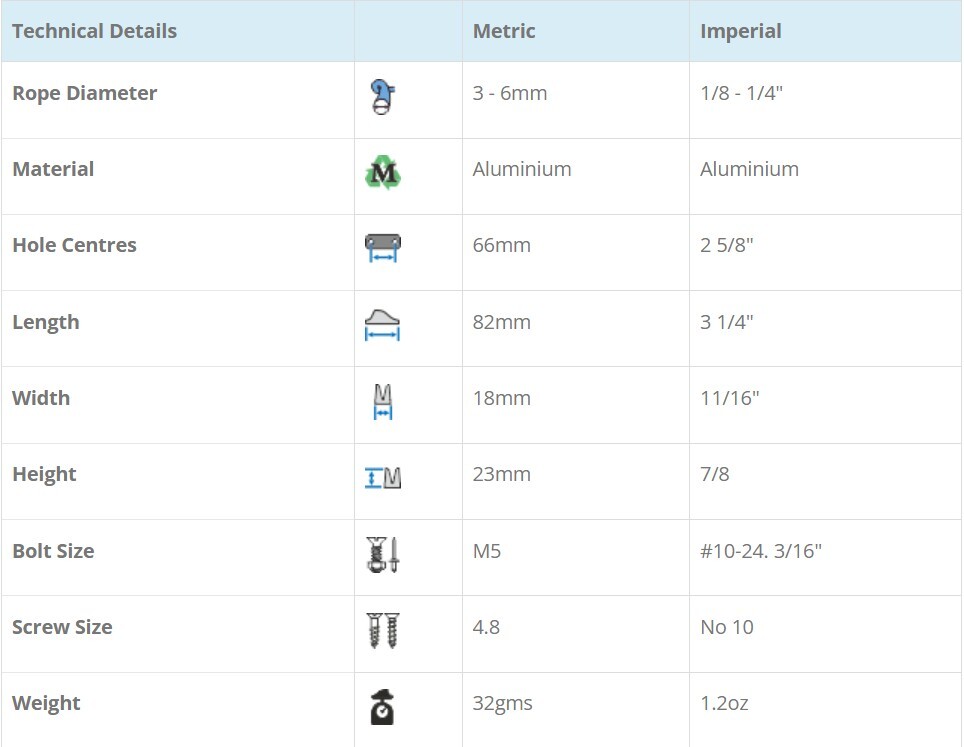Click the weight scale icon

click(x=382, y=707)
